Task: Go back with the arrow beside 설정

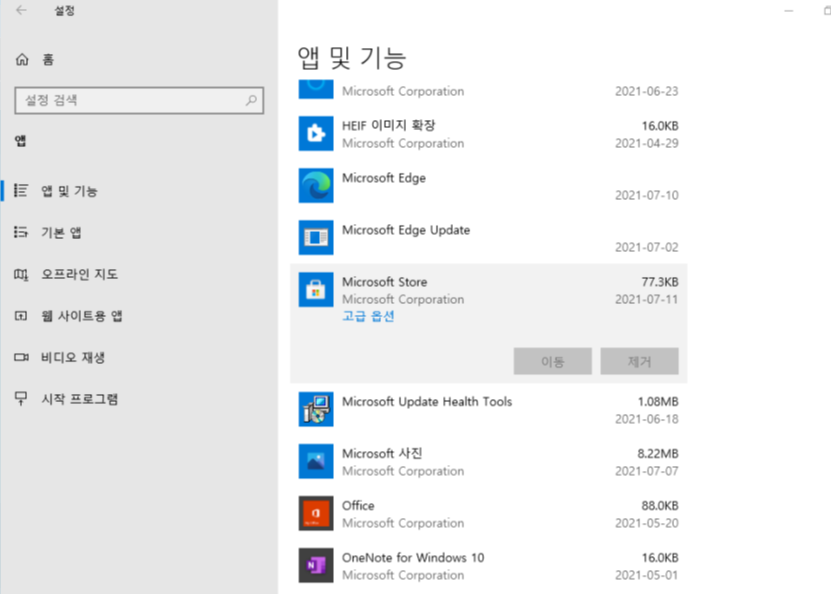Action: click(21, 11)
